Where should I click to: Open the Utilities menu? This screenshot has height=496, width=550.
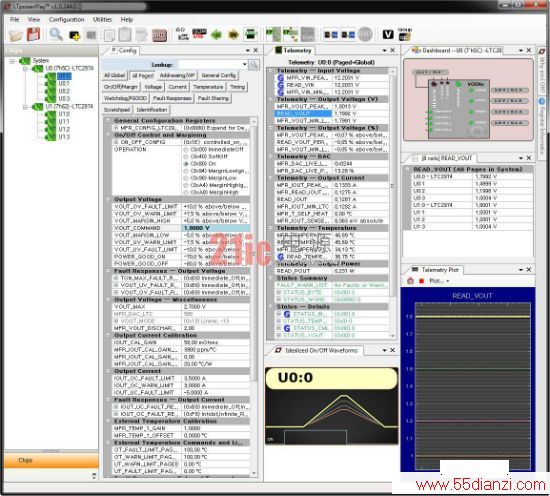[102, 20]
